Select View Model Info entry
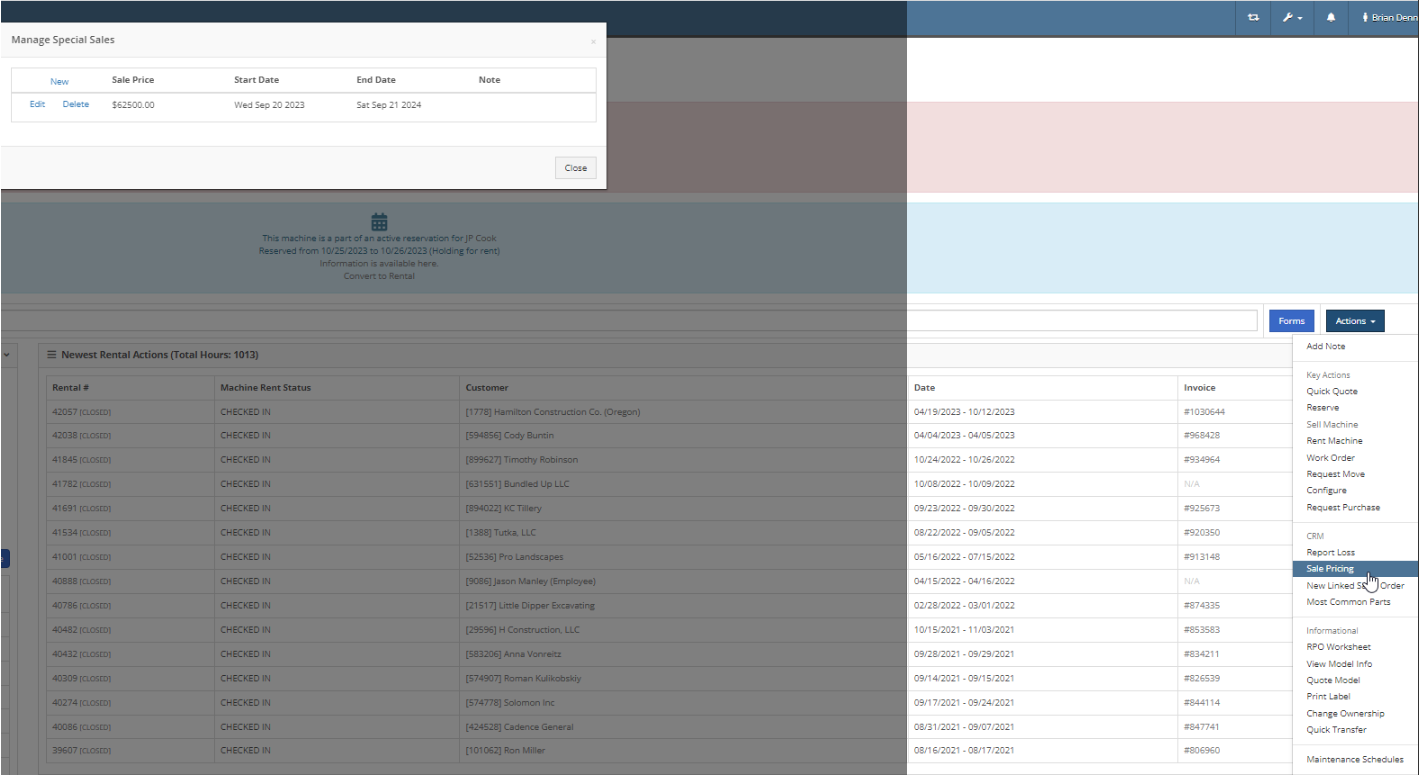The width and height of the screenshot is (1419, 775). [x=1339, y=663]
